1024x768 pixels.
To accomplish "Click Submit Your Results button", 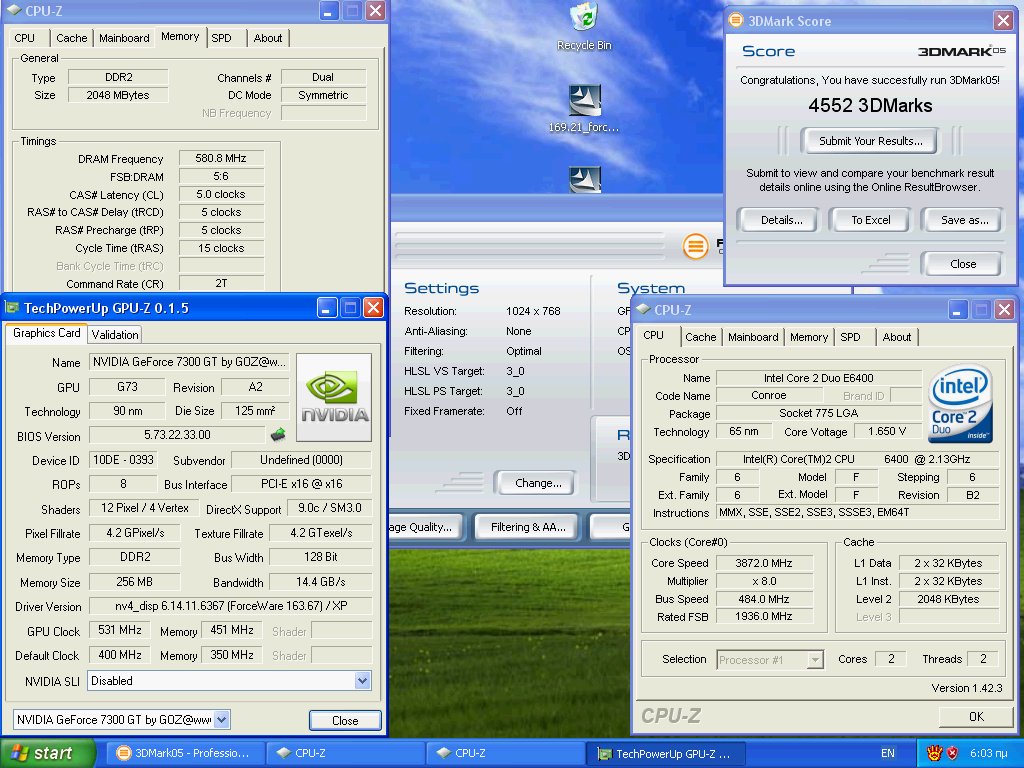I will pos(871,141).
